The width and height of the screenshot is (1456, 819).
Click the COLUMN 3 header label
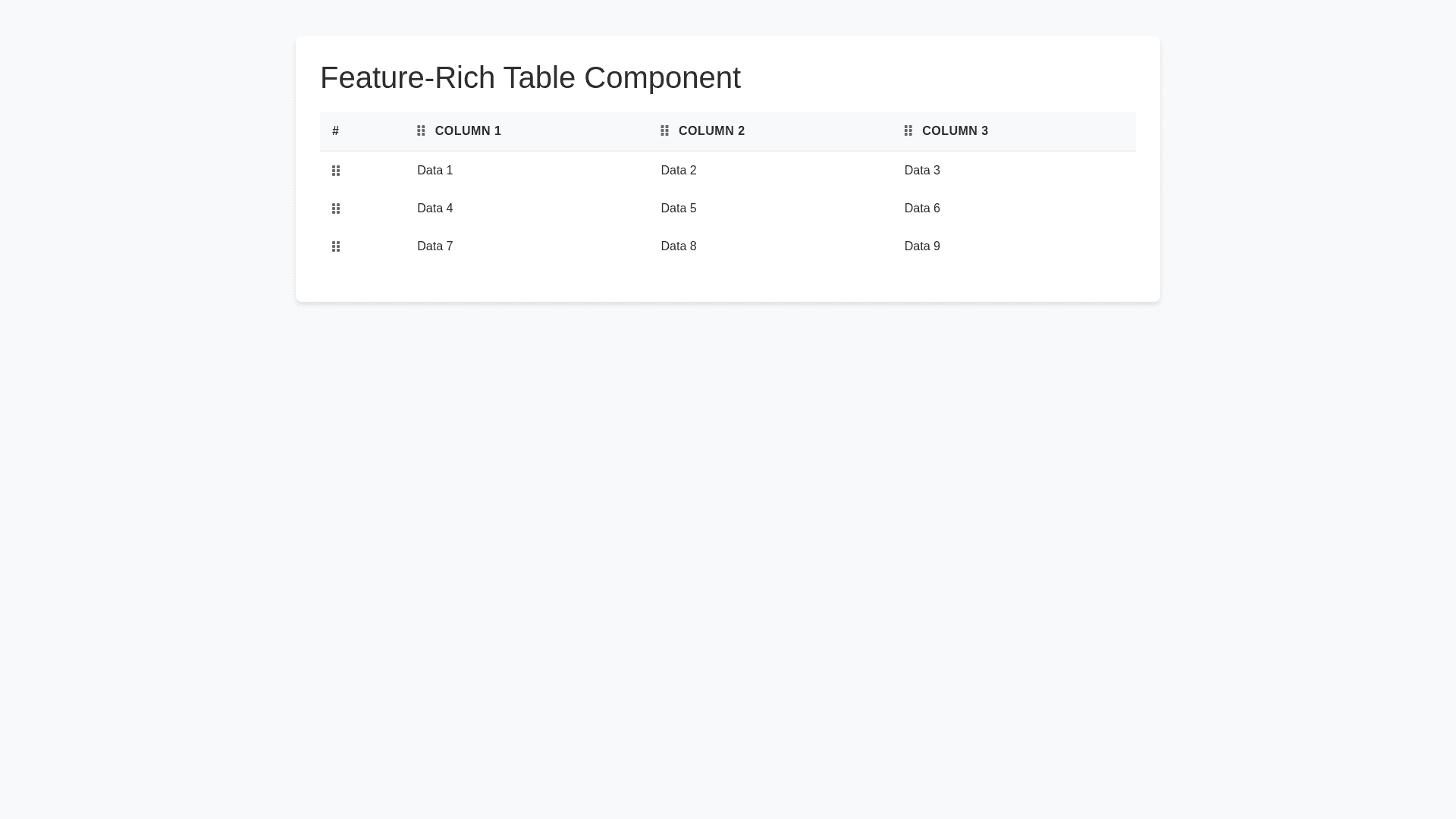pyautogui.click(x=955, y=131)
